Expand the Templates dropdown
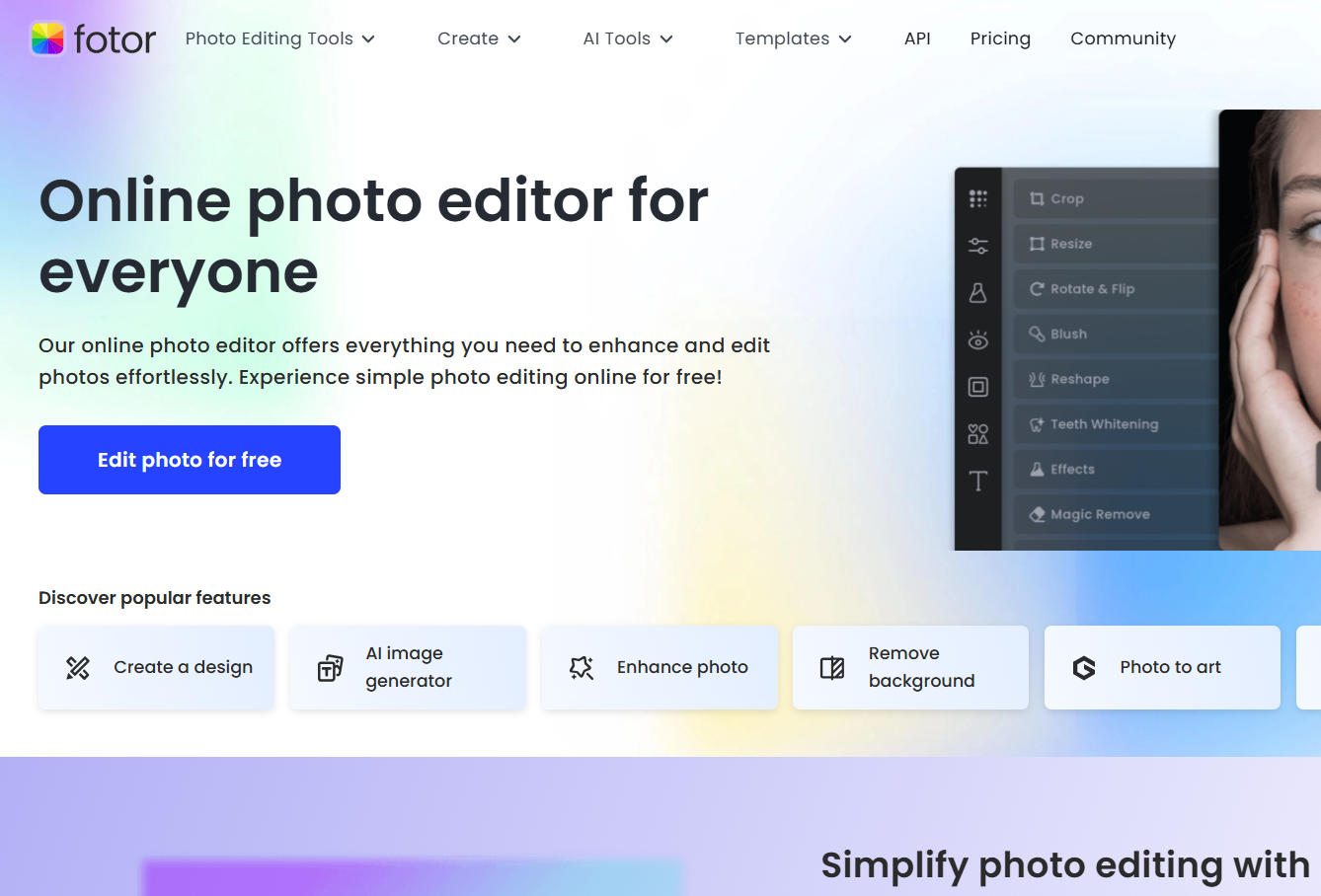 [794, 38]
